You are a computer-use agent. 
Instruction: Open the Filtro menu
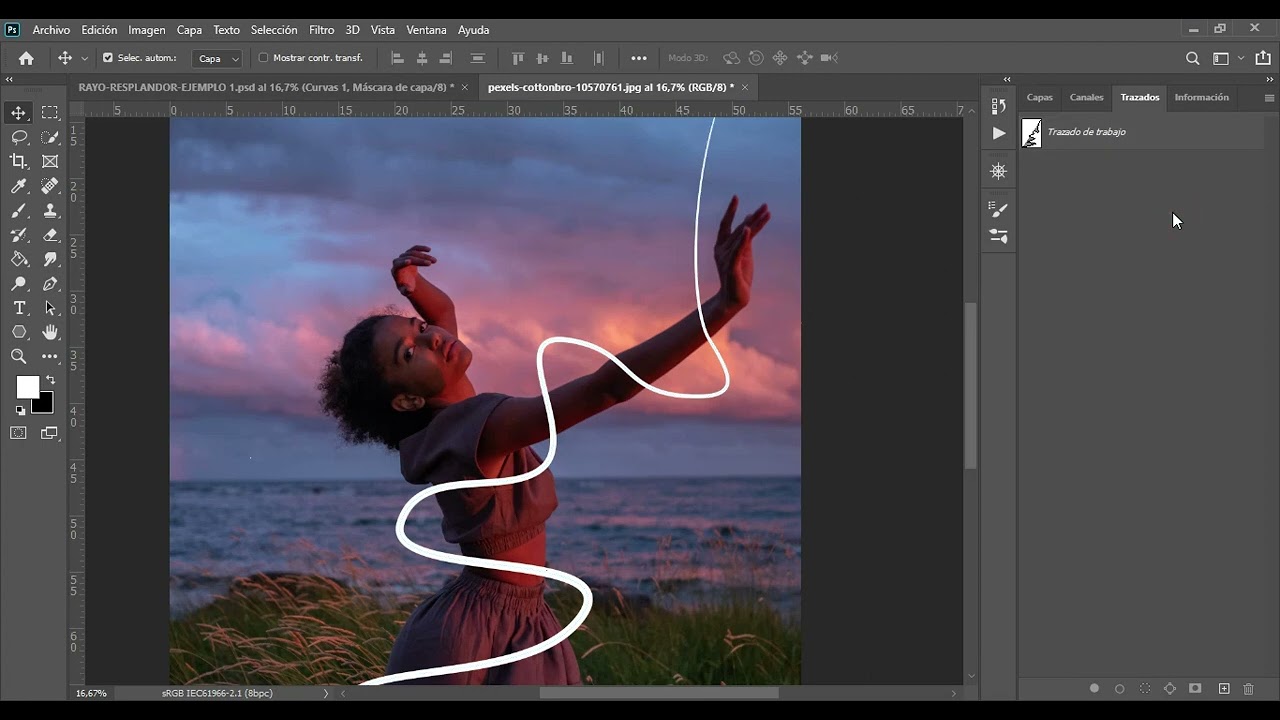click(x=322, y=30)
